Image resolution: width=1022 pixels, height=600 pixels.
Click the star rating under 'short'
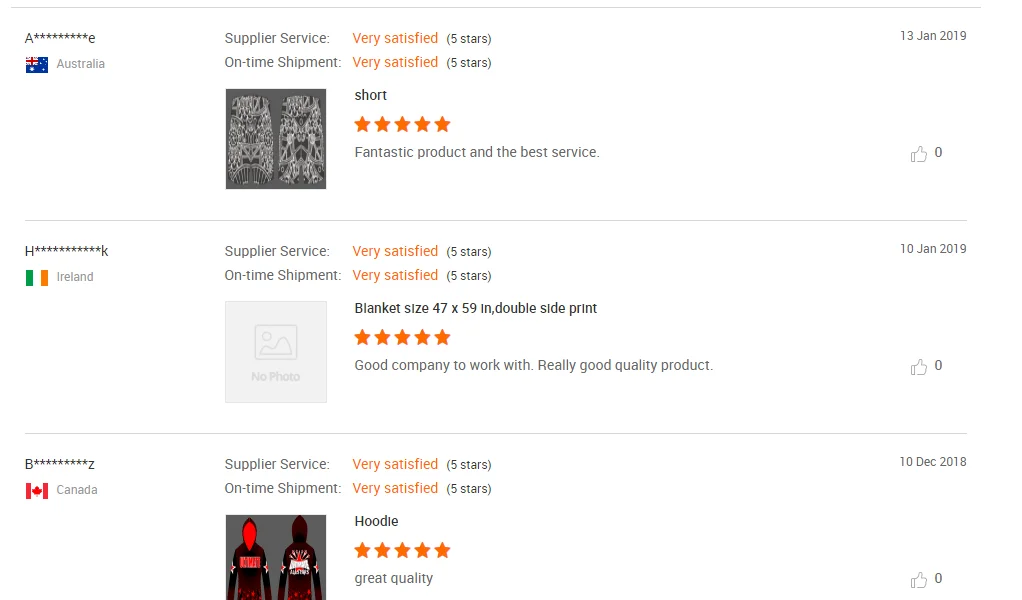tap(402, 124)
